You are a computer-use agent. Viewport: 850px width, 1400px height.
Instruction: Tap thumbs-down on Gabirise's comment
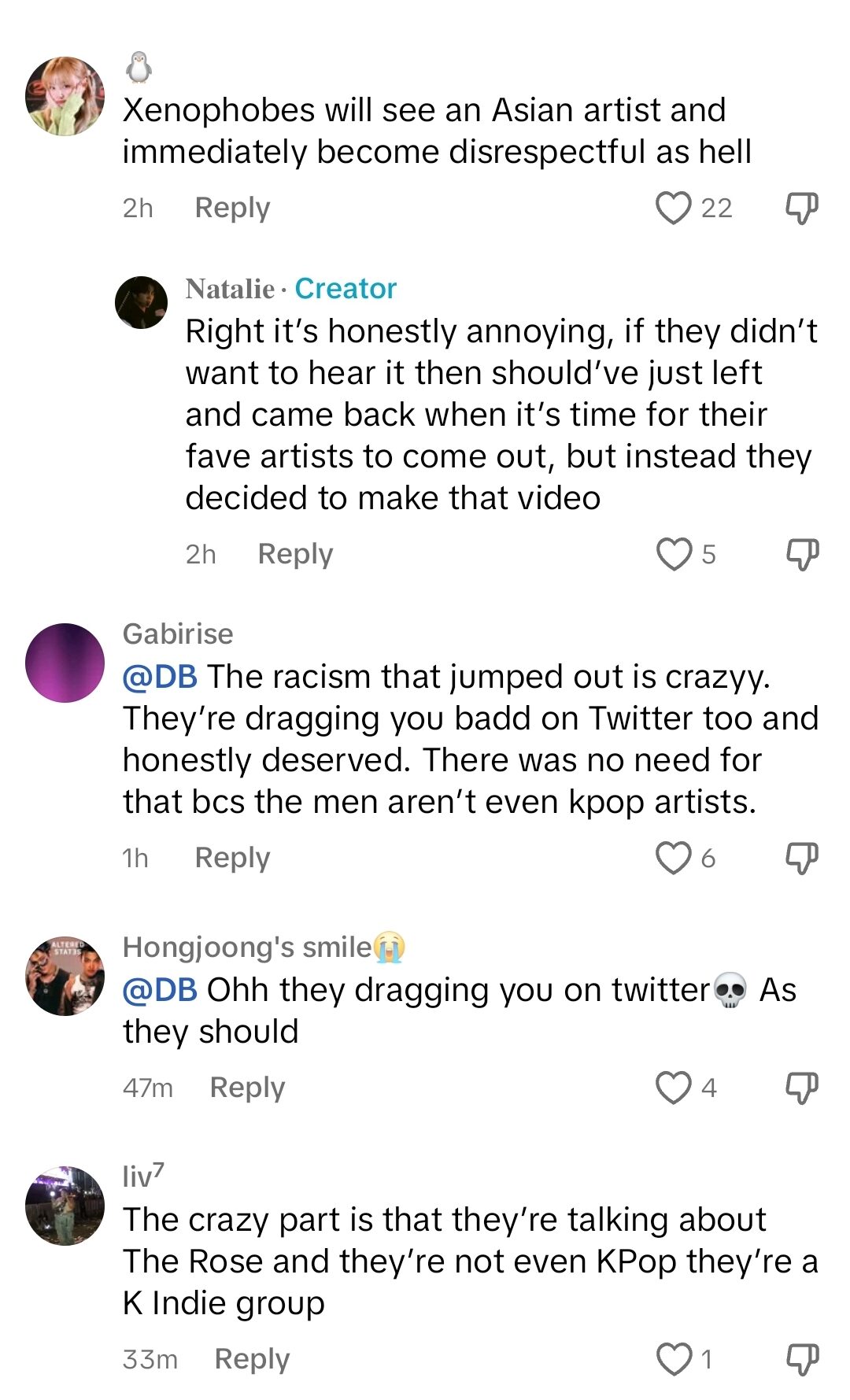[801, 858]
